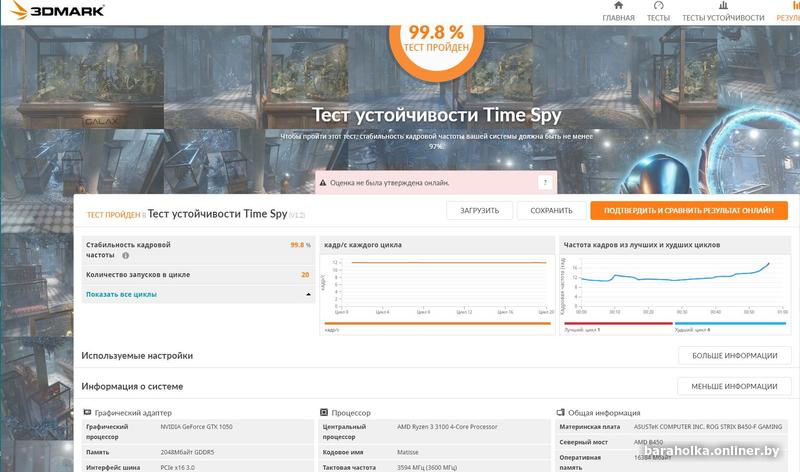Click the 2048Мбайт GDDR5 memory value

pos(187,452)
